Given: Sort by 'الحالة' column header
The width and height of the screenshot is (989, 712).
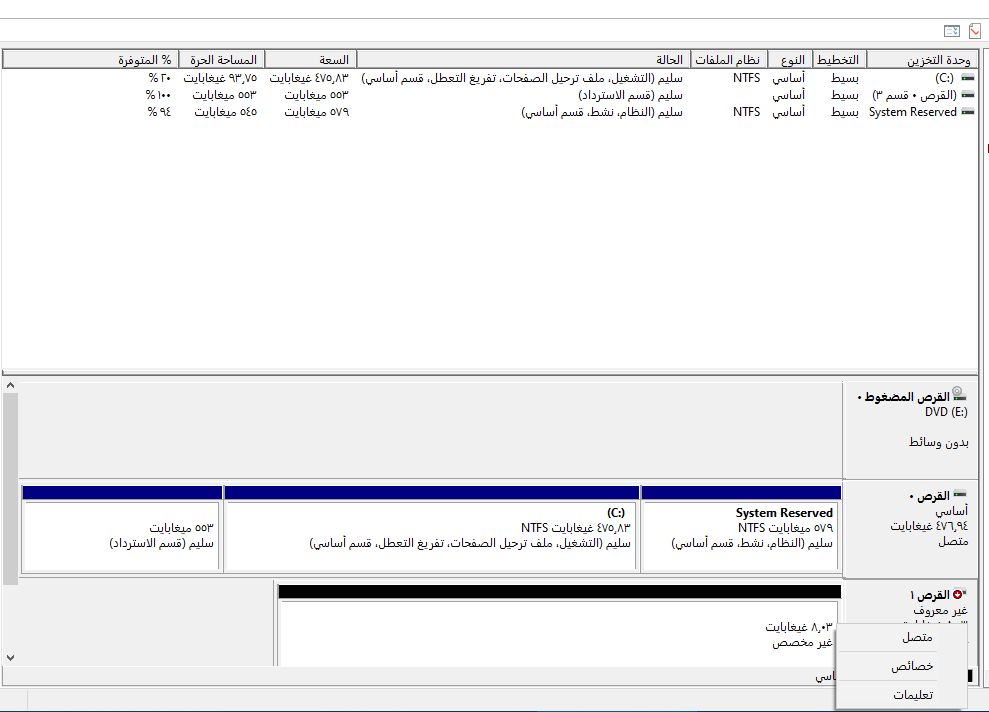Looking at the screenshot, I should point(524,59).
